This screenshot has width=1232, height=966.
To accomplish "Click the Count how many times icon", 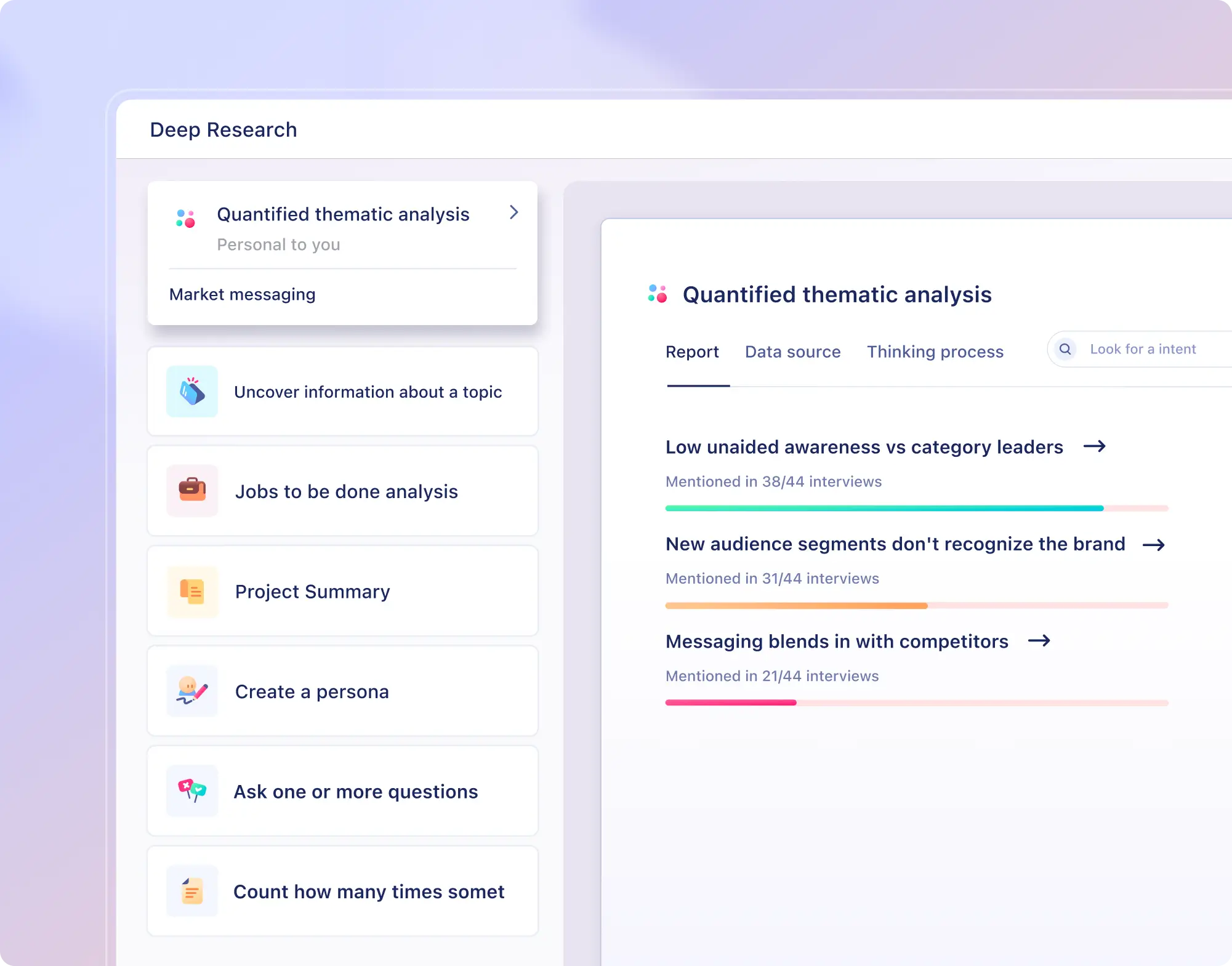I will (x=192, y=891).
